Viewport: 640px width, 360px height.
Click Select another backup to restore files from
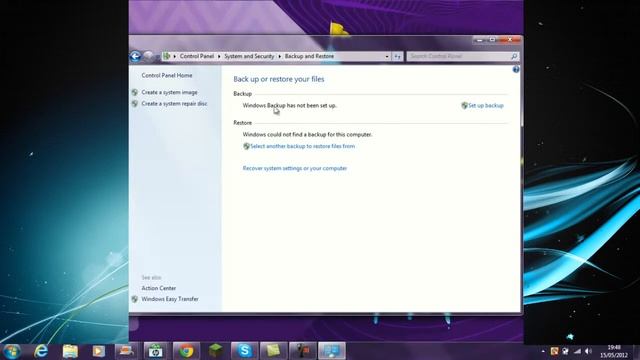point(302,146)
